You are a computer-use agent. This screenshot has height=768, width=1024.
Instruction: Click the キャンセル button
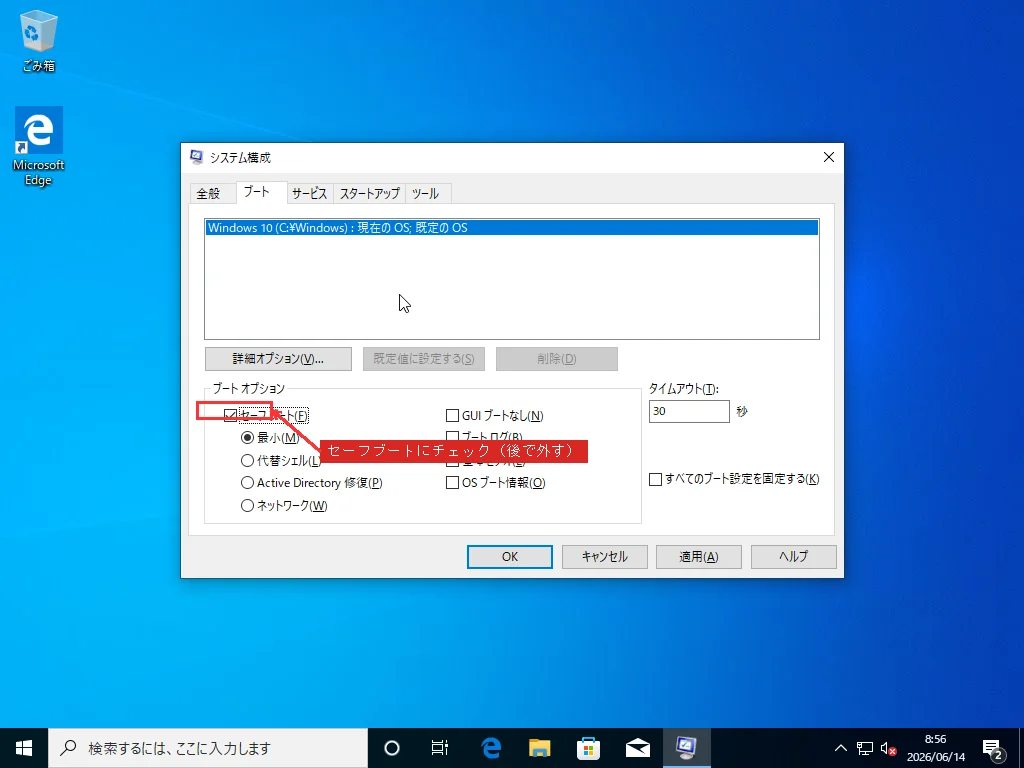coord(605,556)
